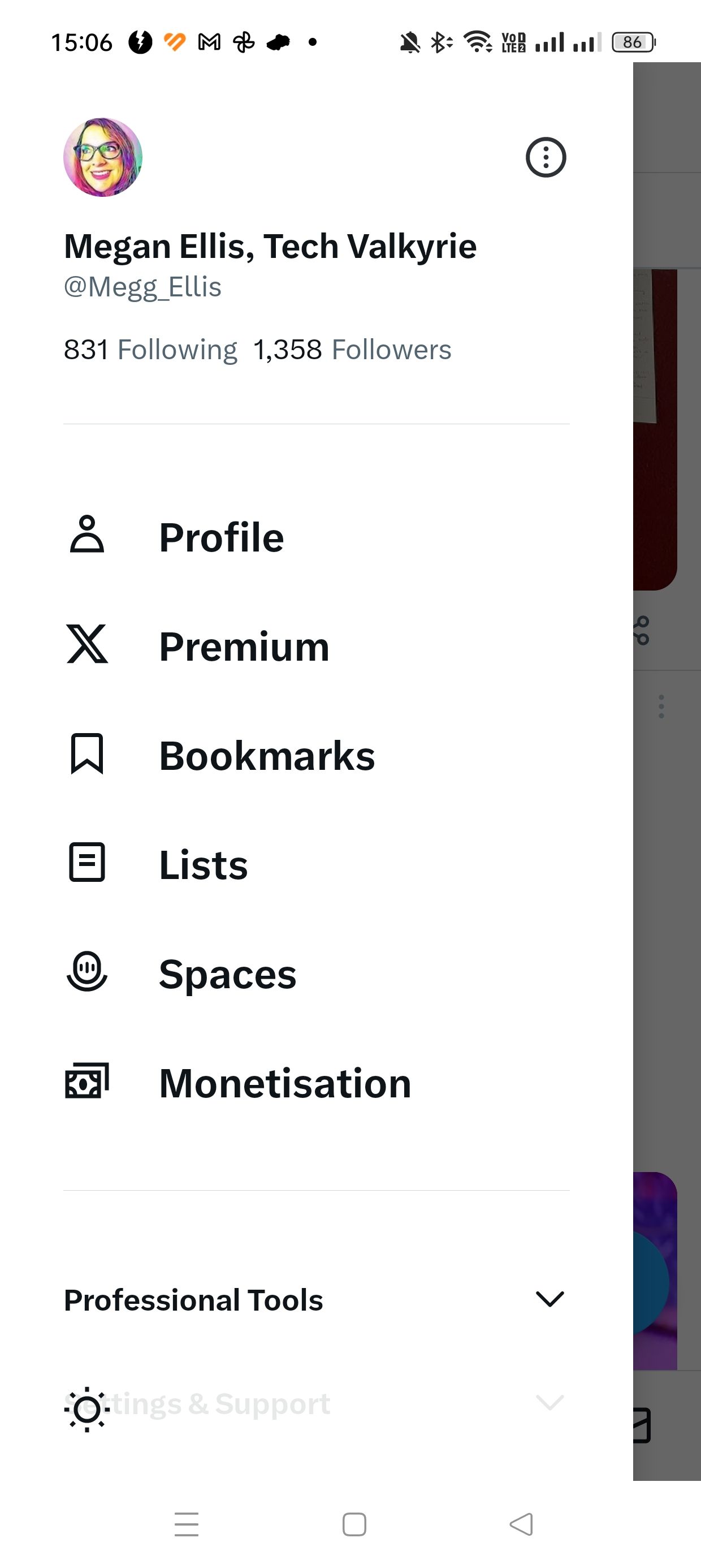701x1568 pixels.
Task: Open Lists using the list icon
Action: [x=86, y=863]
